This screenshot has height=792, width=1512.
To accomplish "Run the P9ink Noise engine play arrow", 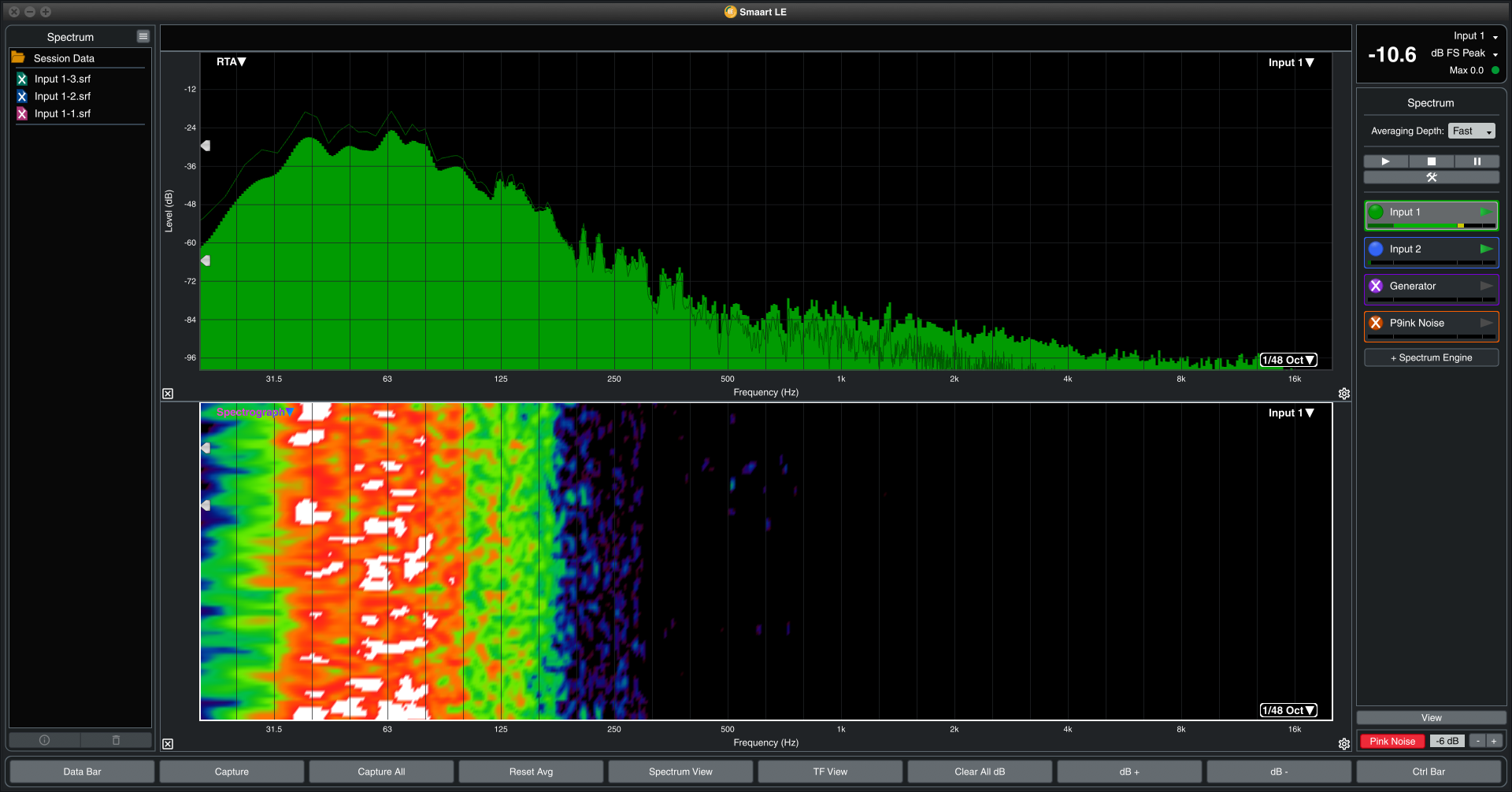I will 1486,323.
